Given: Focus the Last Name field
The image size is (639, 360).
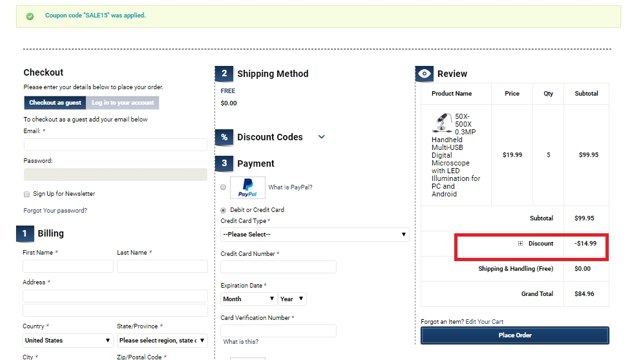Looking at the screenshot, I should click(162, 266).
